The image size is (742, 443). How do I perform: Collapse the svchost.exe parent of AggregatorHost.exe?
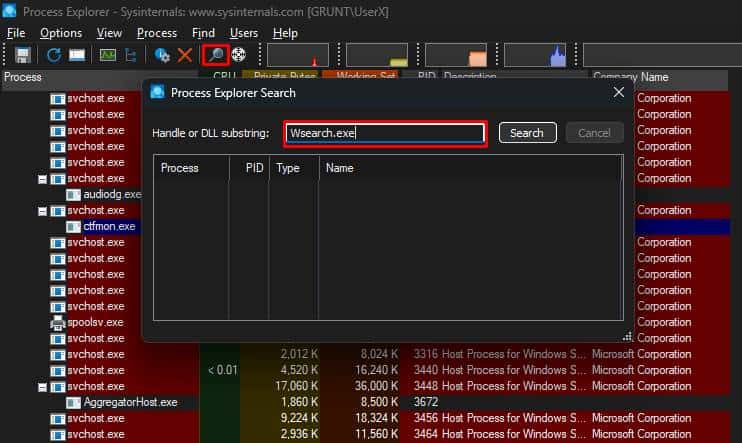tap(42, 388)
